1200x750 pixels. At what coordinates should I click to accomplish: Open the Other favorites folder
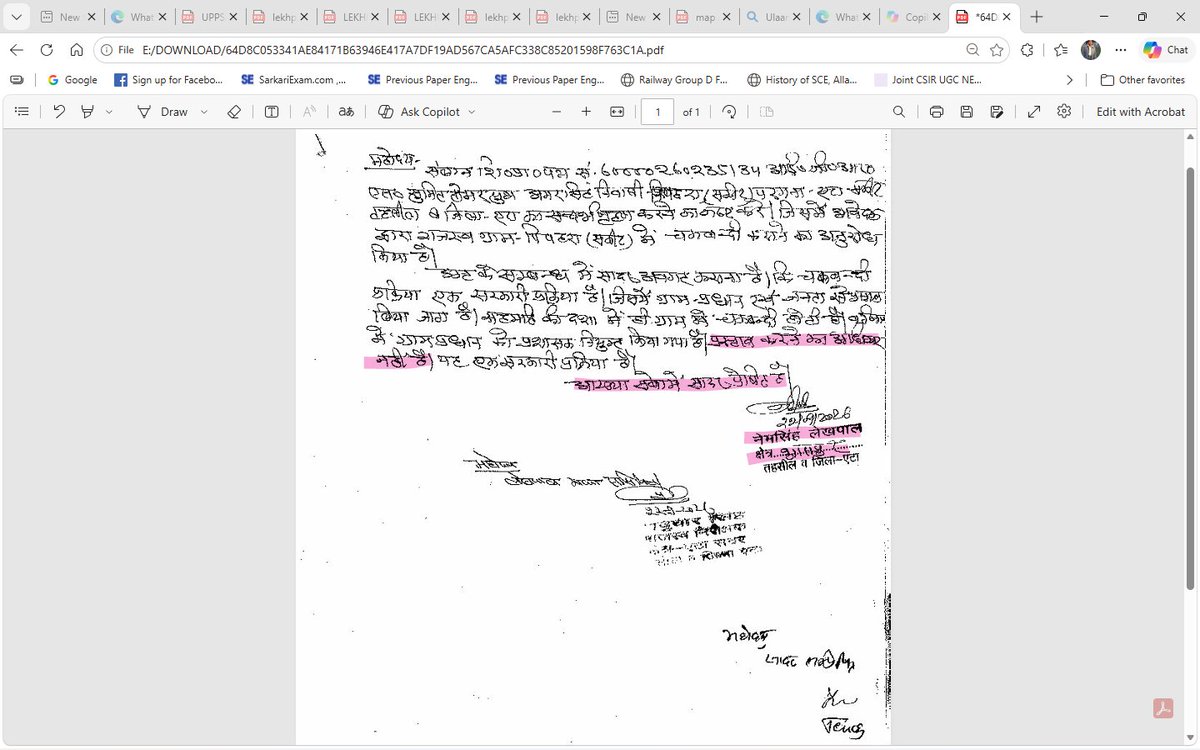click(1143, 80)
